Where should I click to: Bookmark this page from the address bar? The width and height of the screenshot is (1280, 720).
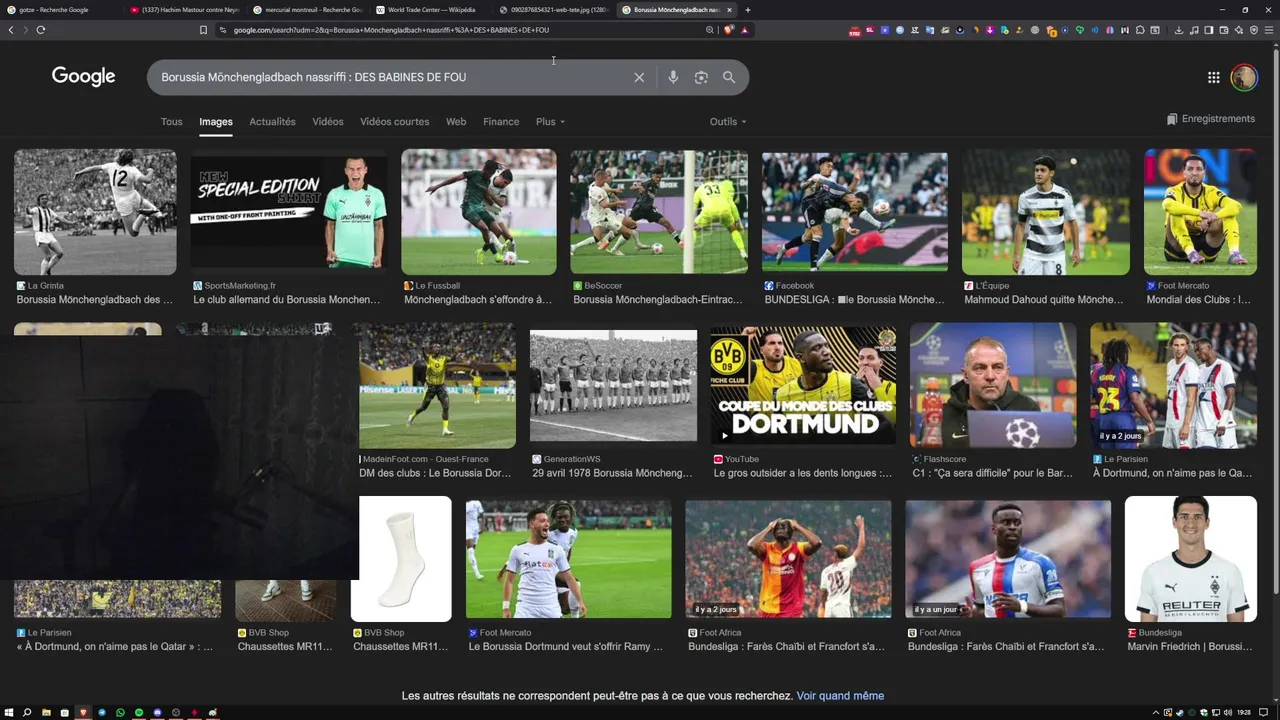(203, 30)
